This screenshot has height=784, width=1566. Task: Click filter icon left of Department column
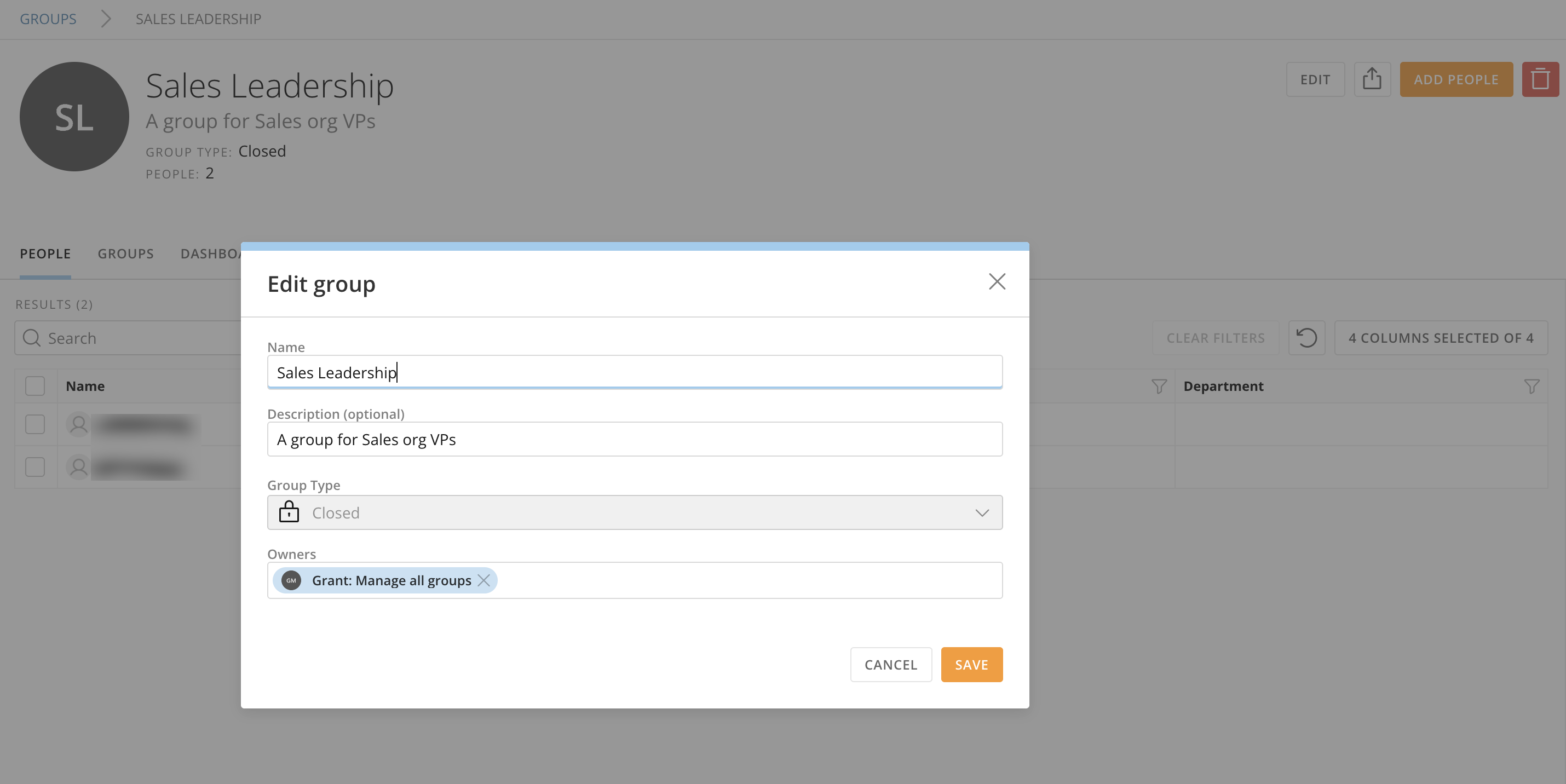[1159, 387]
